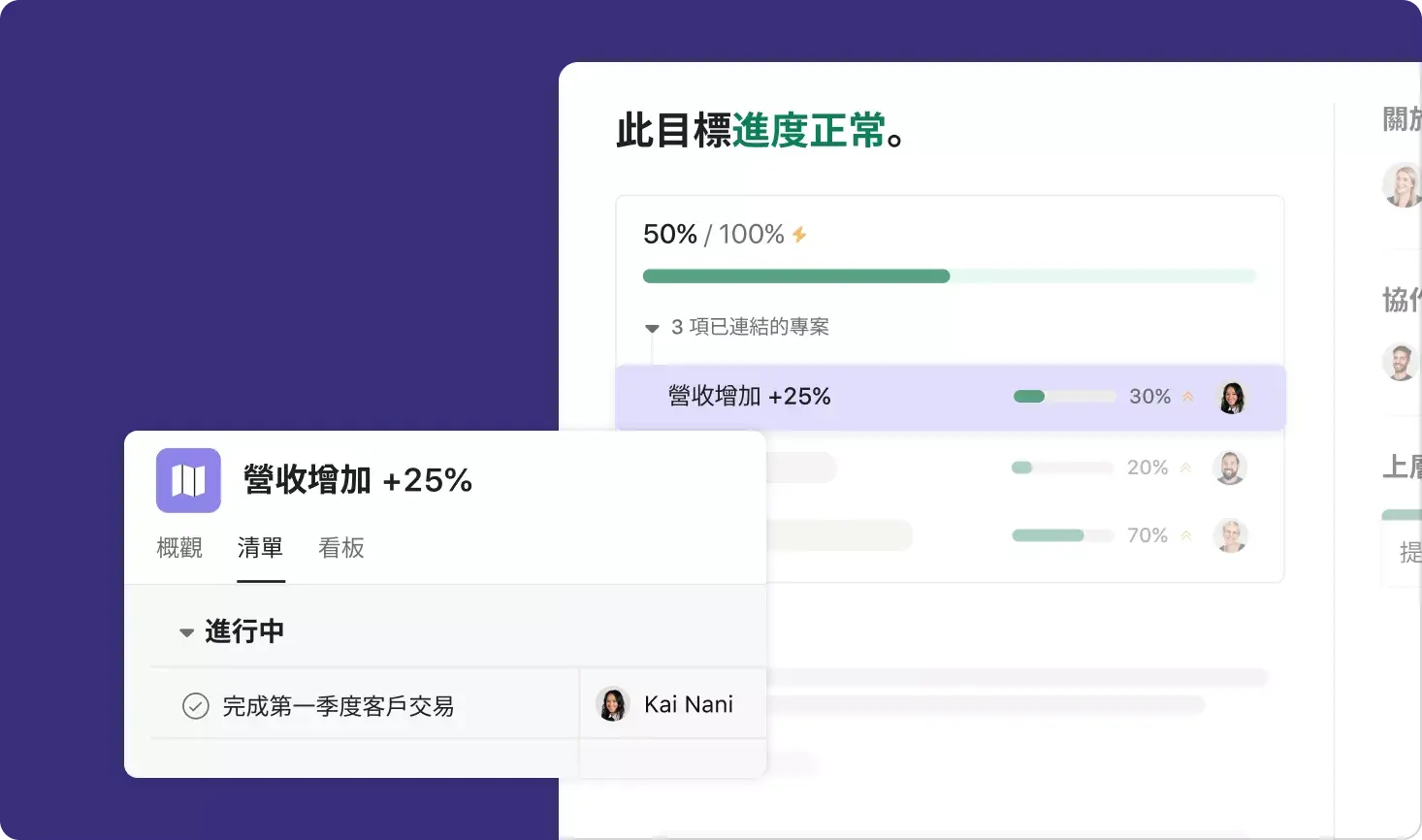This screenshot has height=840, width=1422.
Task: Click the up chevrons beside 70%
Action: [1185, 535]
